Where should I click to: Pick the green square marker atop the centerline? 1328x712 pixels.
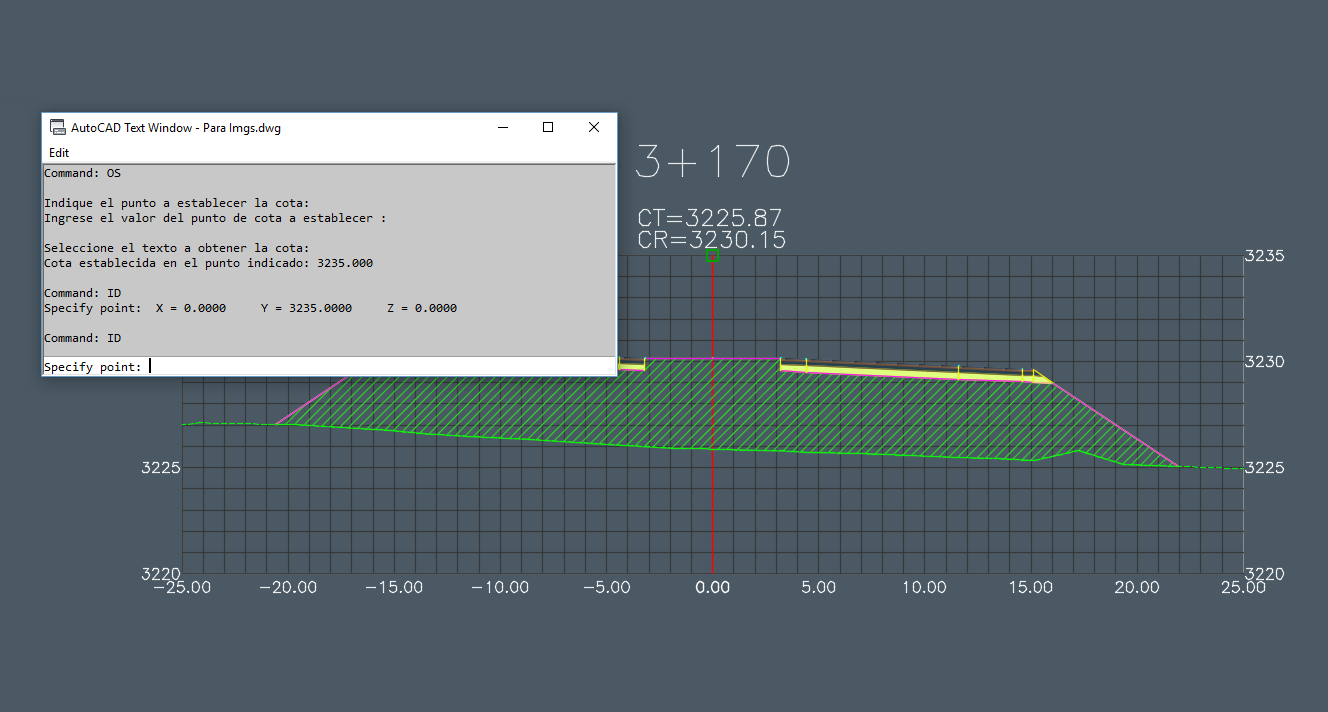point(712,256)
